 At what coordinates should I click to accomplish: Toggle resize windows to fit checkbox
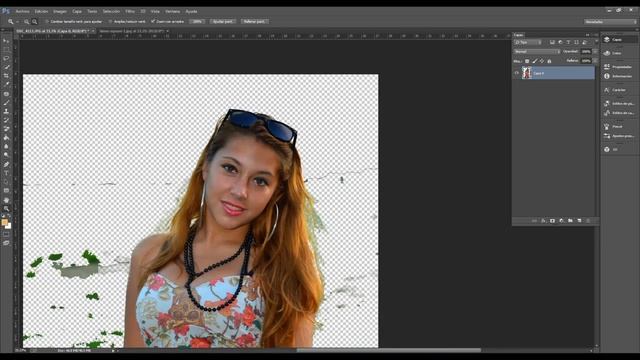47,22
